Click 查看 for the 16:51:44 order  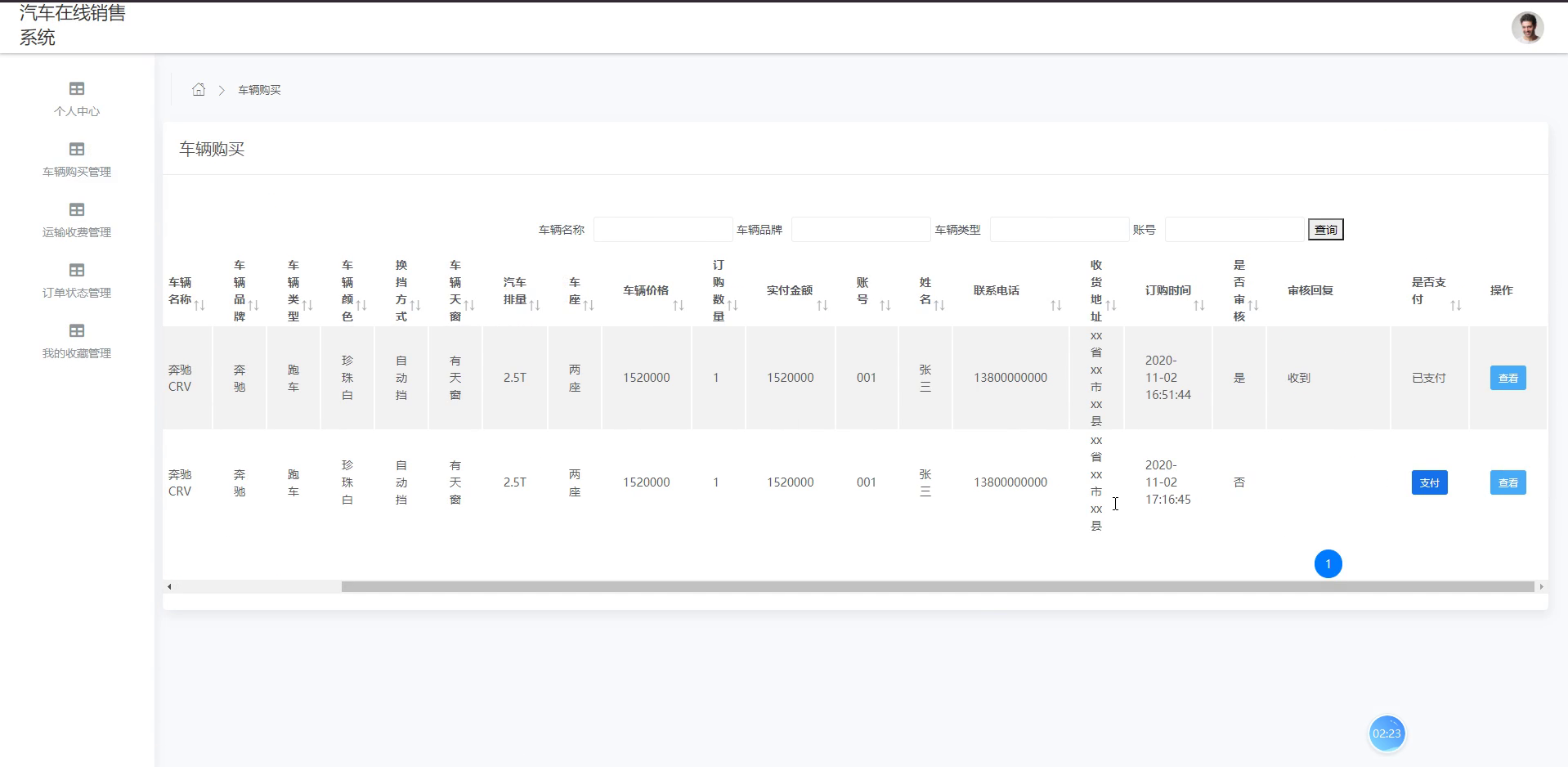1508,378
